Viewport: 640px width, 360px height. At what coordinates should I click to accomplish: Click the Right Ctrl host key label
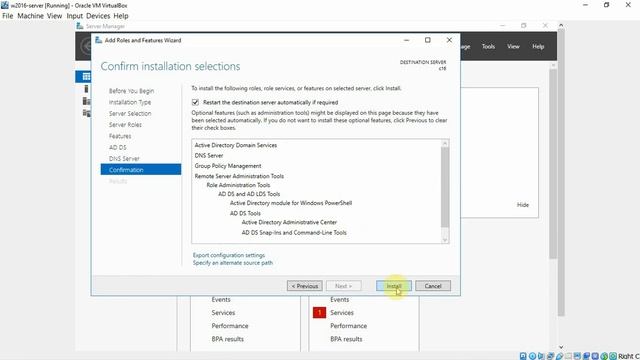click(x=629, y=356)
